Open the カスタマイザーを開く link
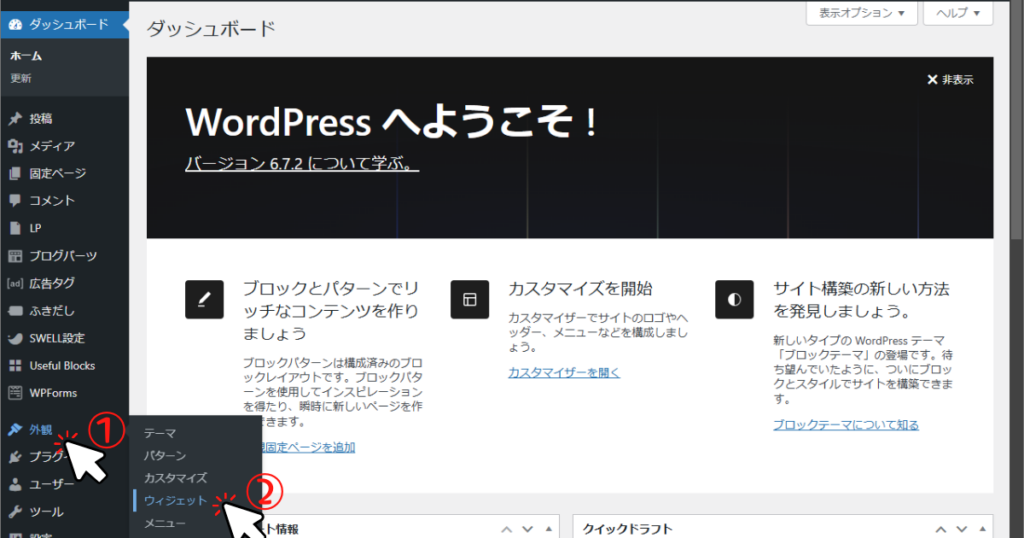 (564, 373)
